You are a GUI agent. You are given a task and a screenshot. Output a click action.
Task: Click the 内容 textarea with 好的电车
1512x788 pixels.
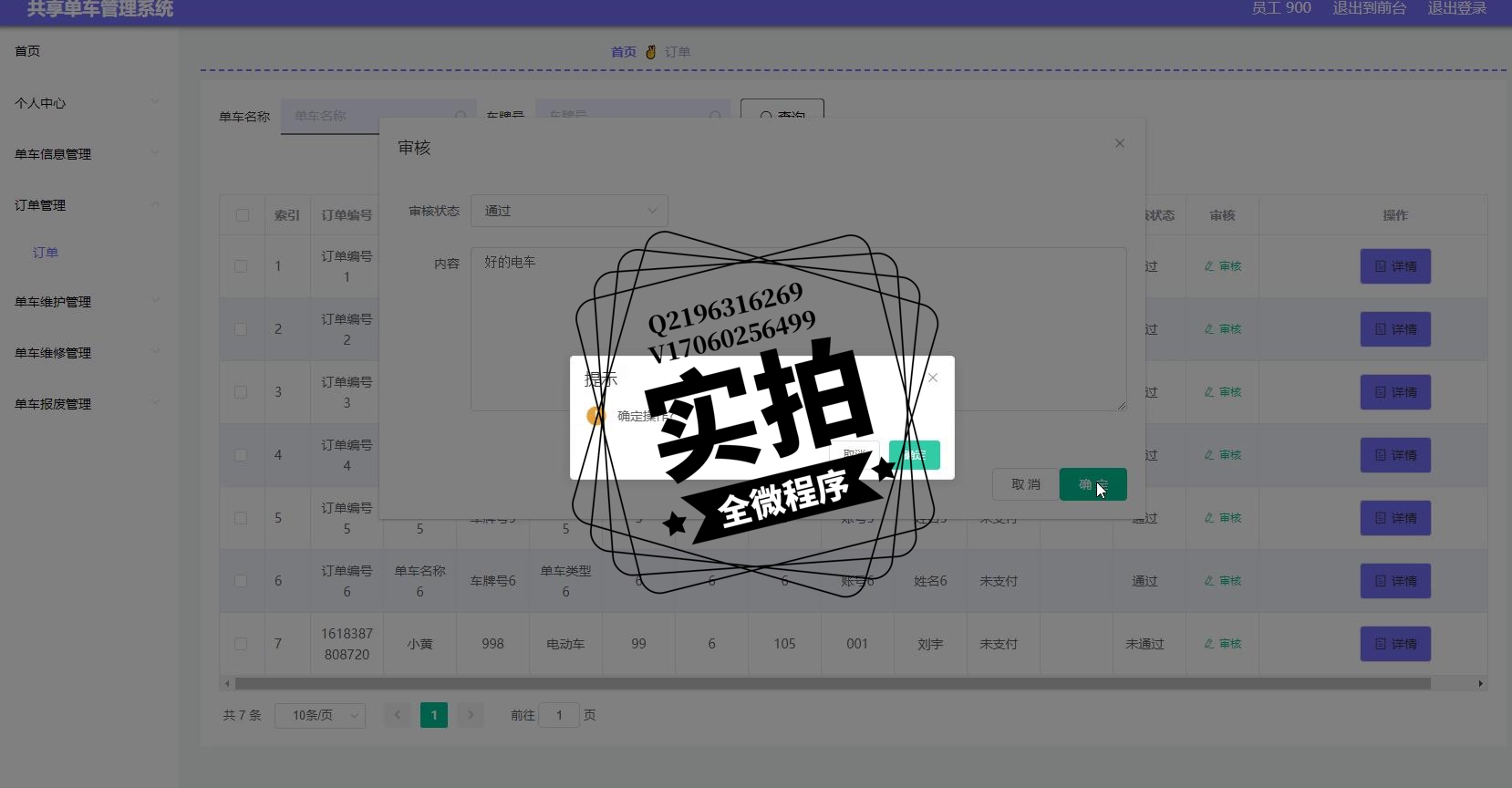coord(799,328)
